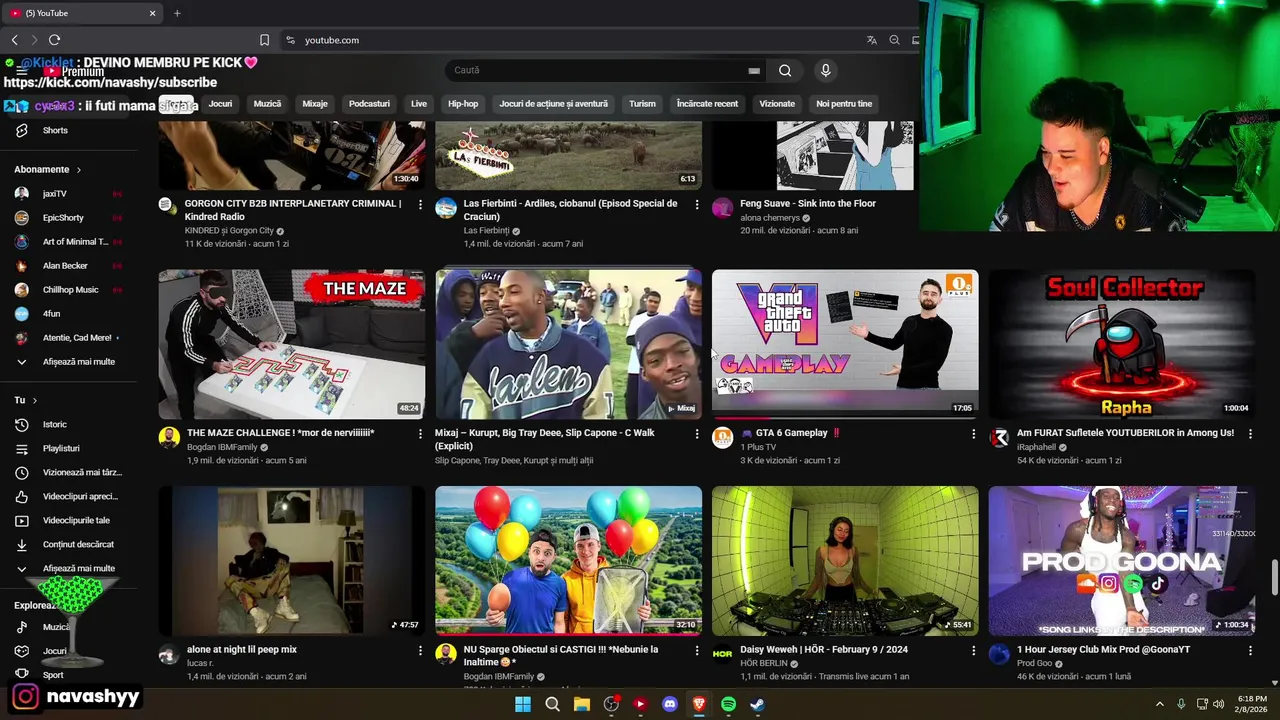Open Feng Suave - Sink into the Floor title

808,204
